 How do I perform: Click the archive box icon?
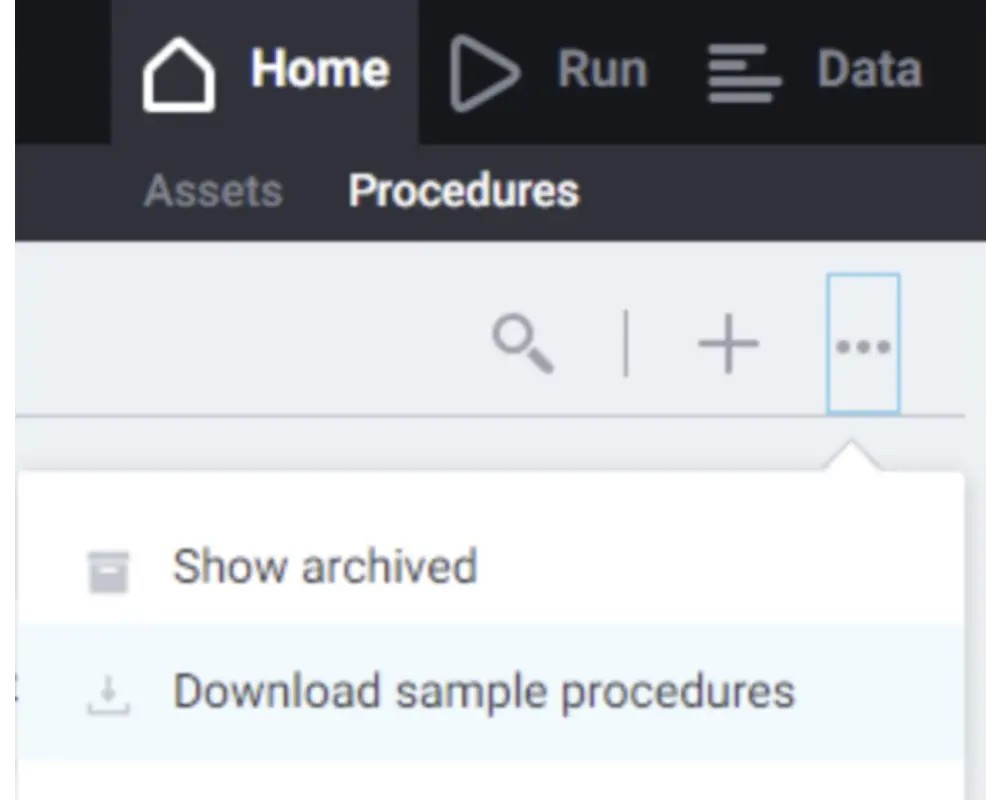coord(108,570)
